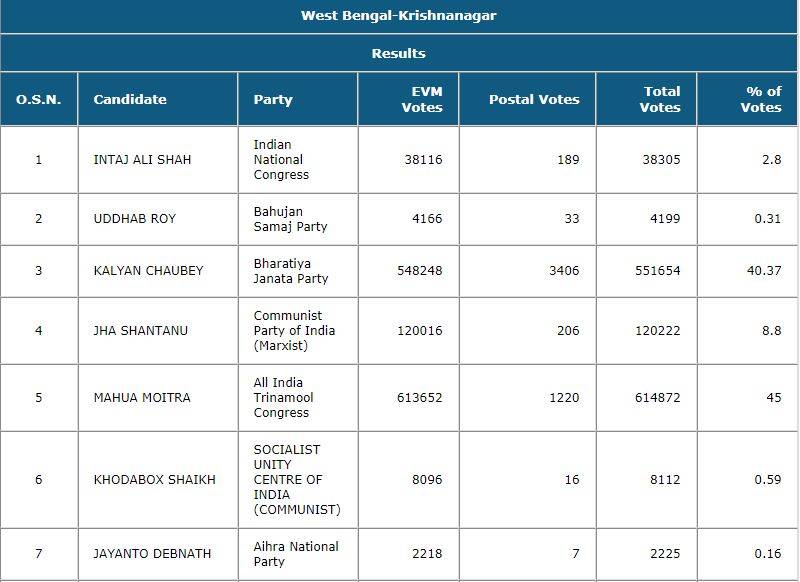The height and width of the screenshot is (582, 800).
Task: Select JAYANTO DEBNATH in the table
Action: pyautogui.click(x=151, y=554)
